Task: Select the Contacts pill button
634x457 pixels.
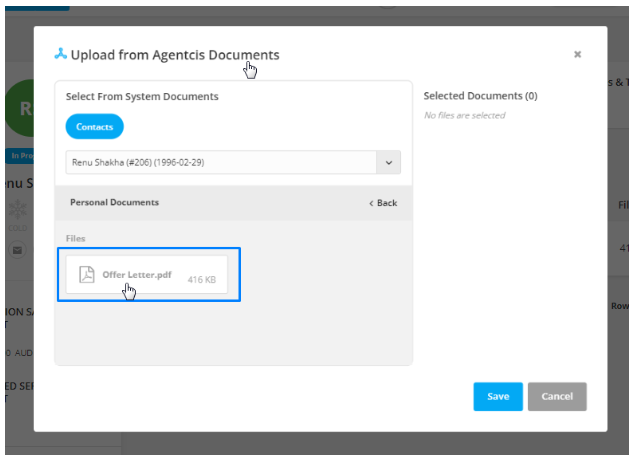Action: tap(95, 127)
